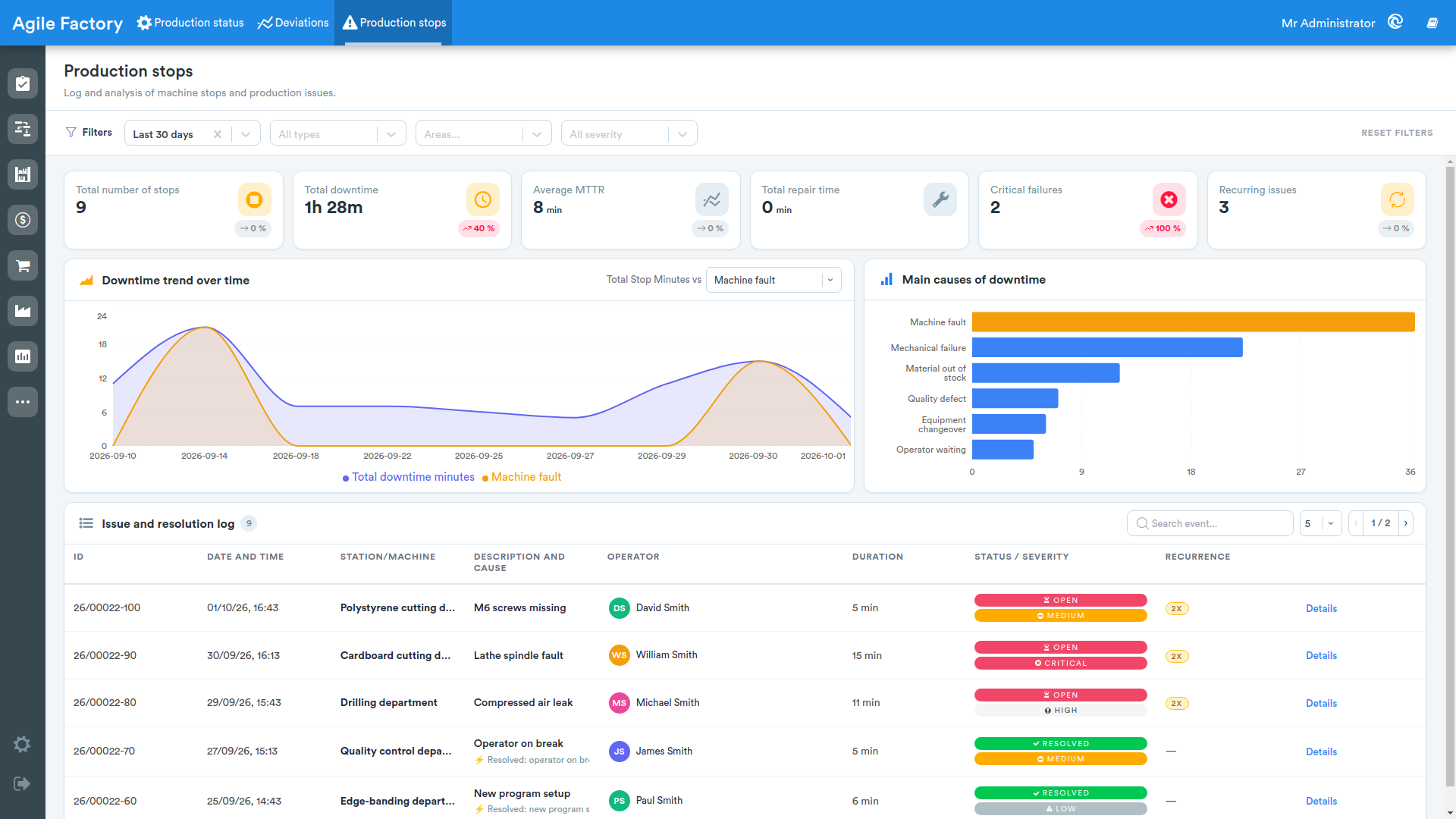This screenshot has height=819, width=1456.
Task: Open the book documentation icon in header
Action: pos(1432,23)
